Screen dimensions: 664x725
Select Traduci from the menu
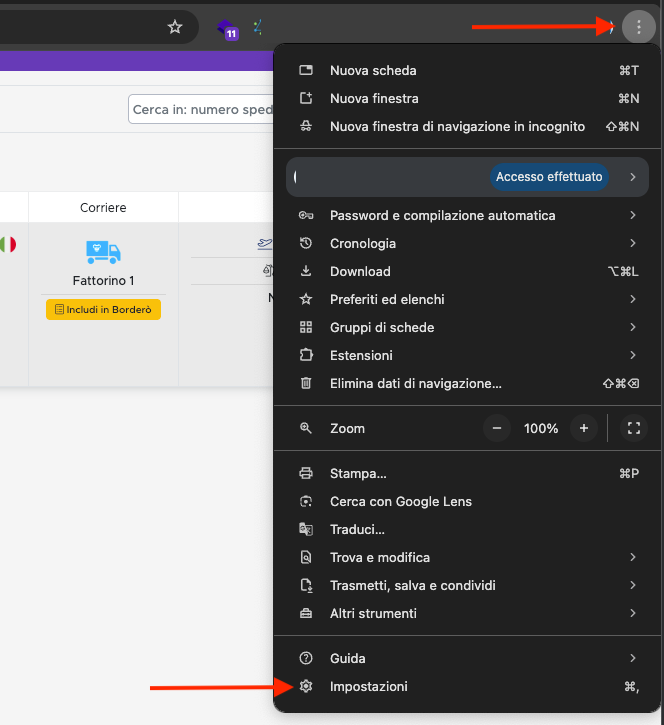[467, 529]
